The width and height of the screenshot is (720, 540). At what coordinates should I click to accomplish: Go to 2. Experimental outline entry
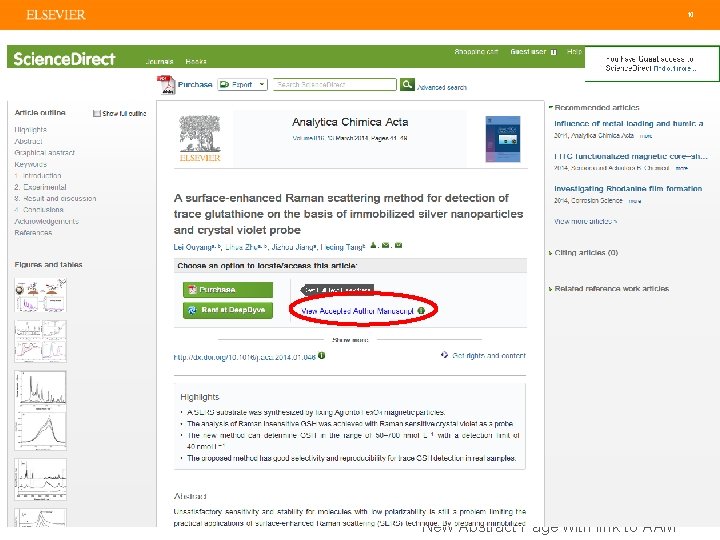[x=40, y=187]
